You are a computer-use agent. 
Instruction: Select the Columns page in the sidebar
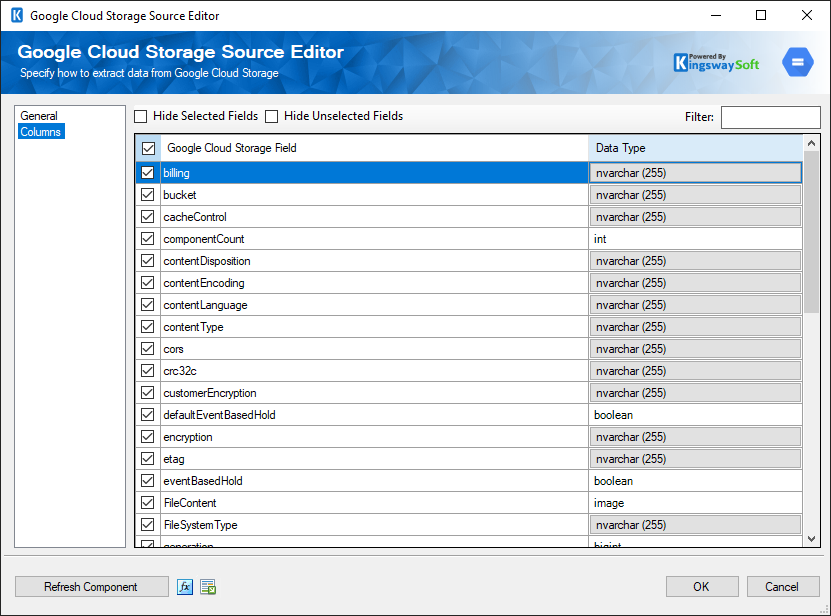click(41, 131)
